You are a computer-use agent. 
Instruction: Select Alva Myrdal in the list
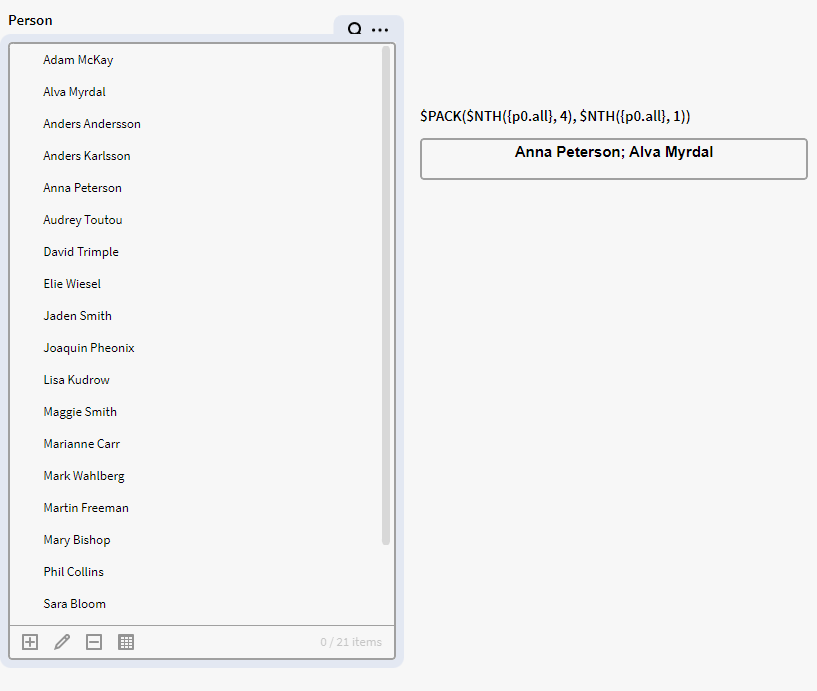pos(74,92)
